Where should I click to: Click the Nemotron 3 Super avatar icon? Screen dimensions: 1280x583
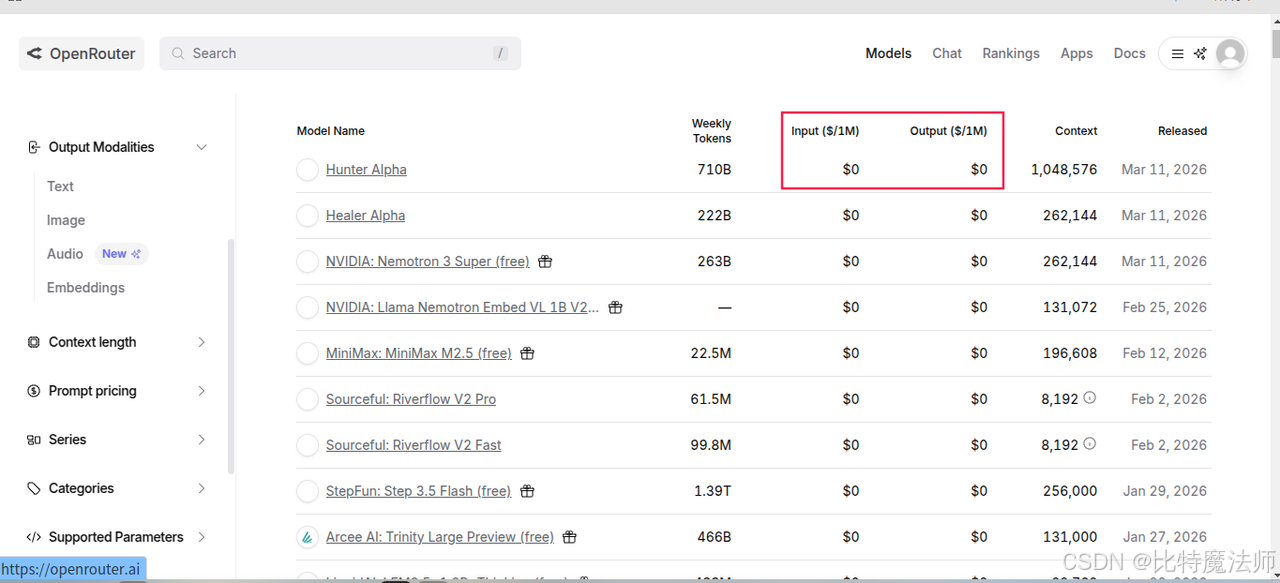[x=307, y=262]
